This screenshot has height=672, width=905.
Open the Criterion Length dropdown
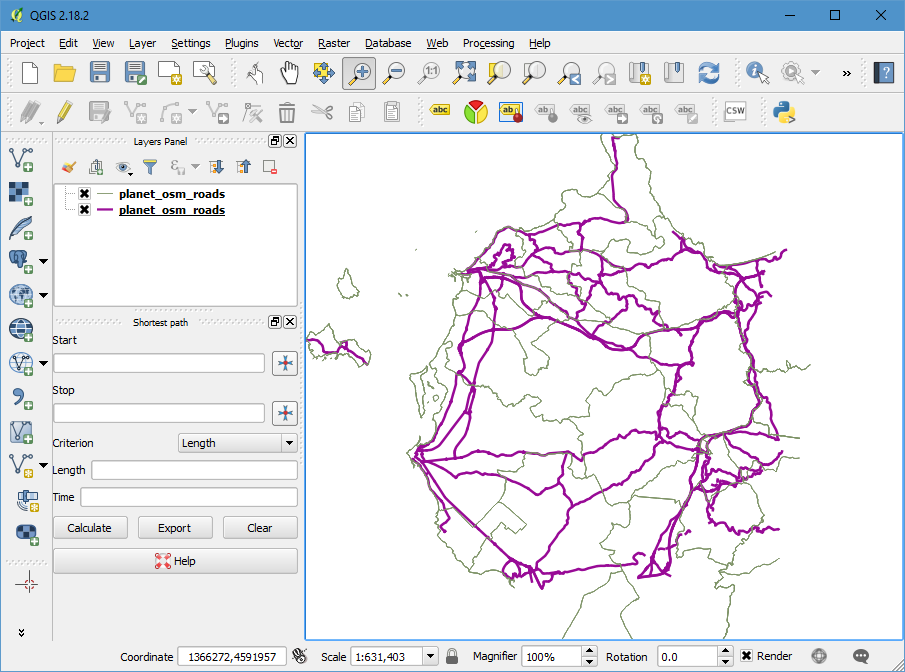238,443
